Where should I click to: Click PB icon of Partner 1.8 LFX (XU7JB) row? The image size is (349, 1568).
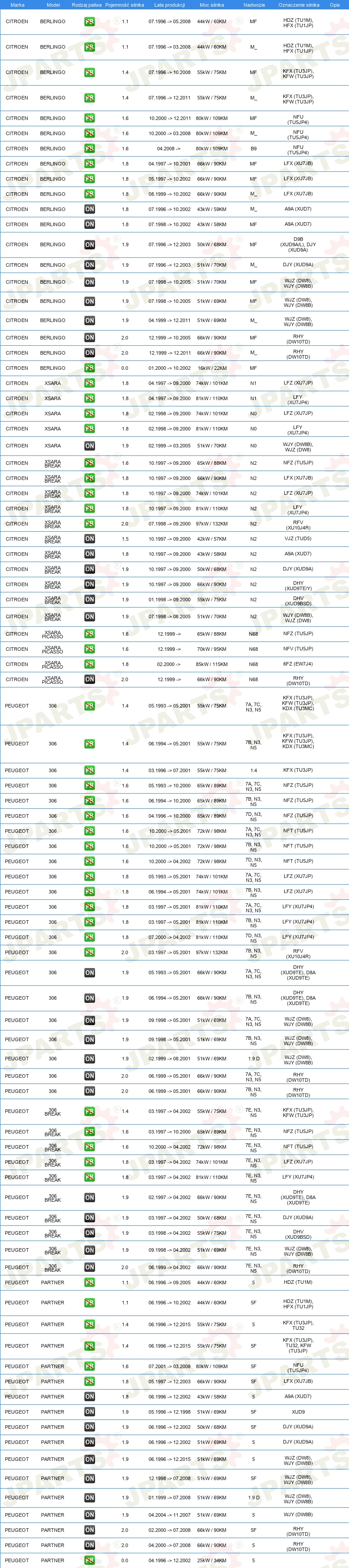point(90,1382)
